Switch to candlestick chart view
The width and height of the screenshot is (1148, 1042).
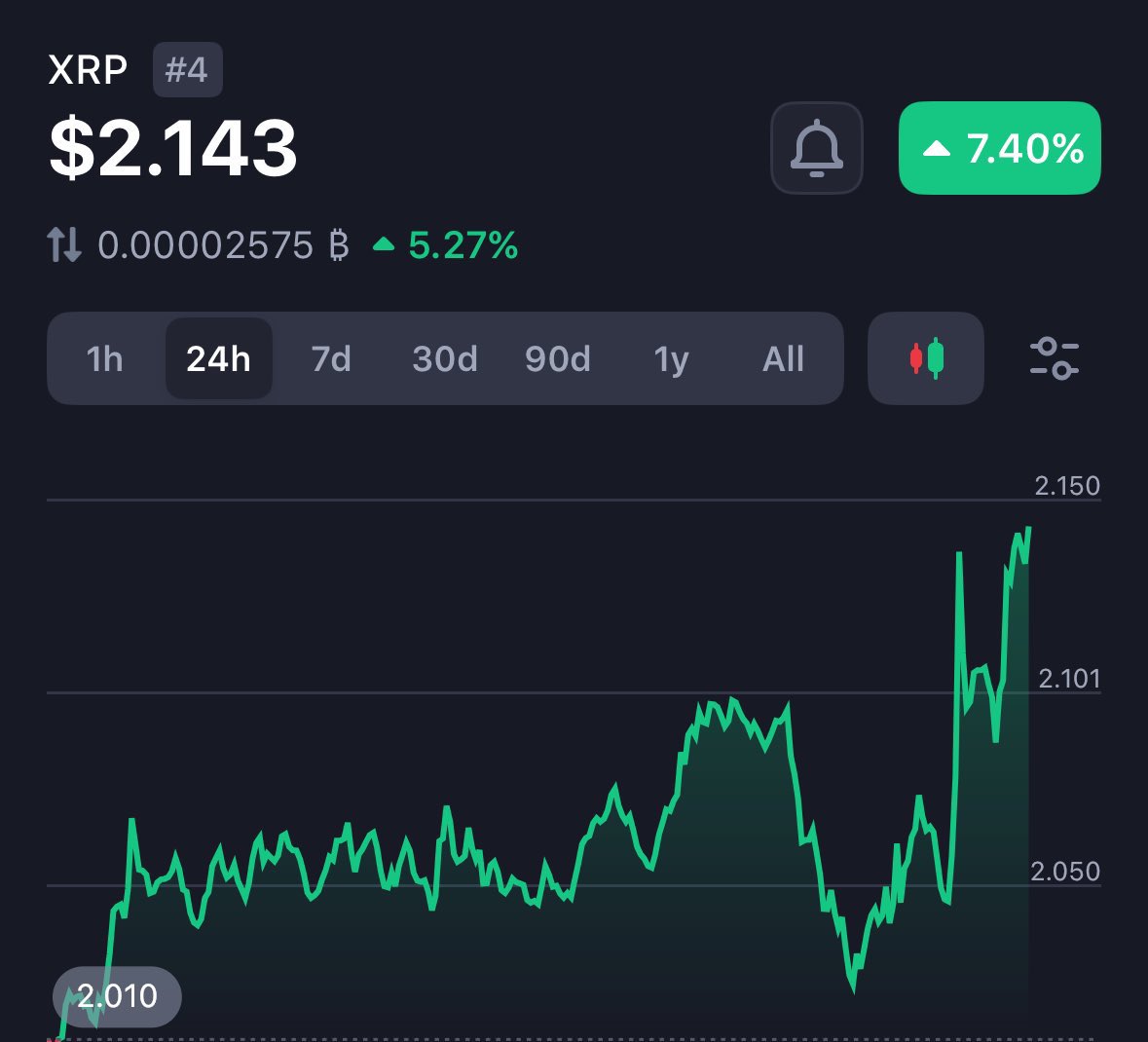pos(925,358)
